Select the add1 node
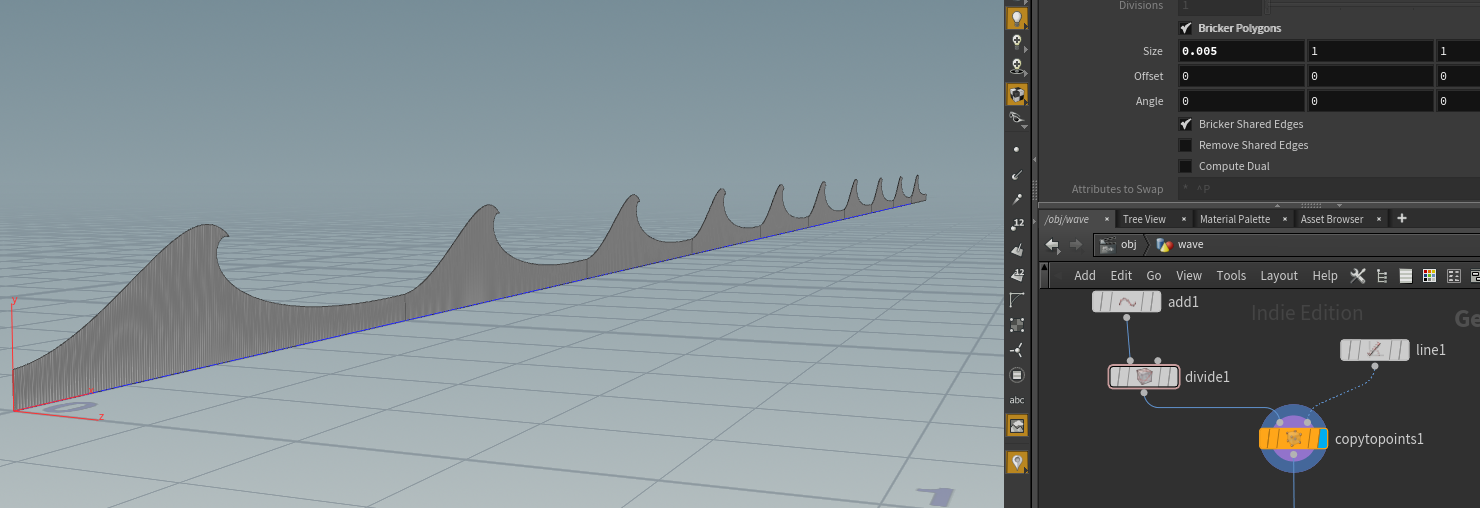The image size is (1480, 508). (1127, 301)
